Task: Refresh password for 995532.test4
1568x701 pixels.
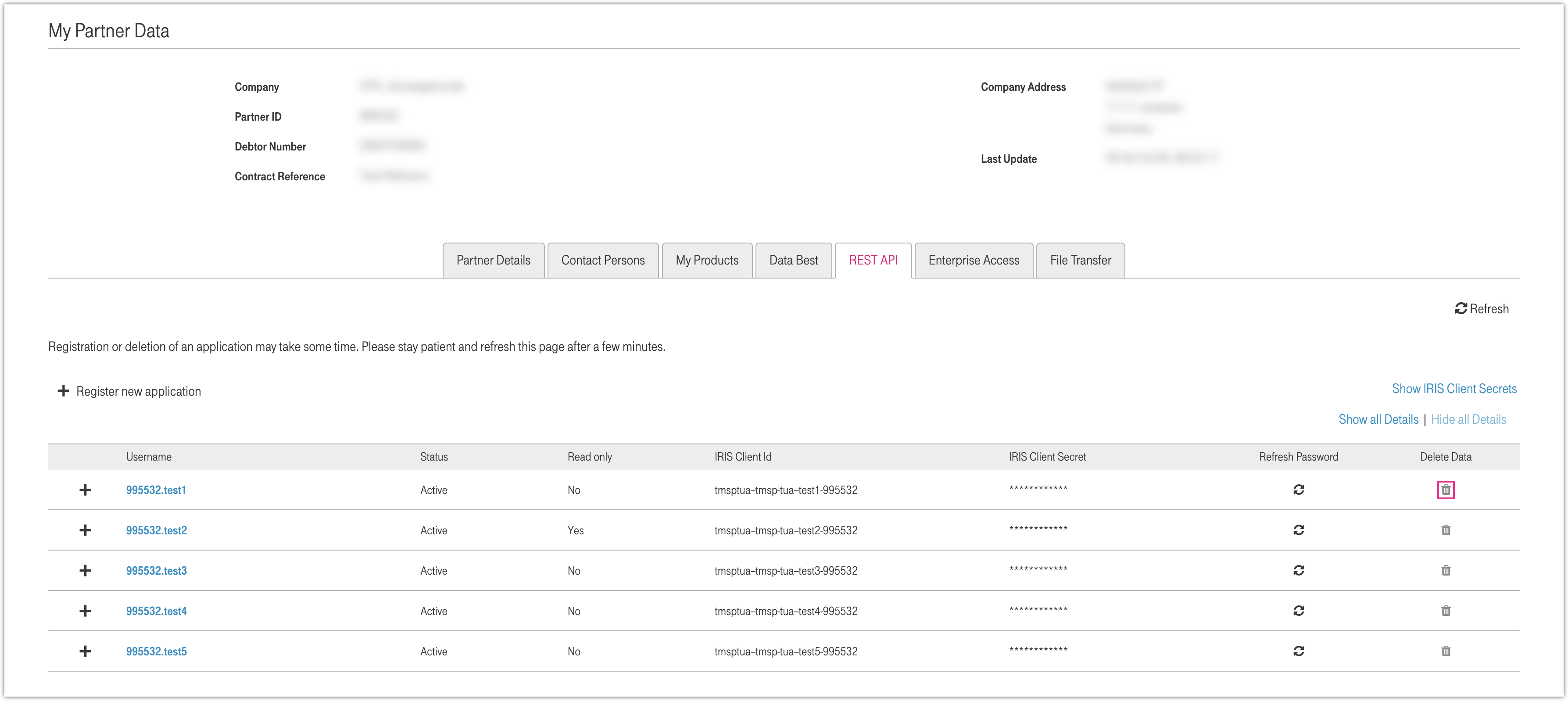Action: 1298,610
